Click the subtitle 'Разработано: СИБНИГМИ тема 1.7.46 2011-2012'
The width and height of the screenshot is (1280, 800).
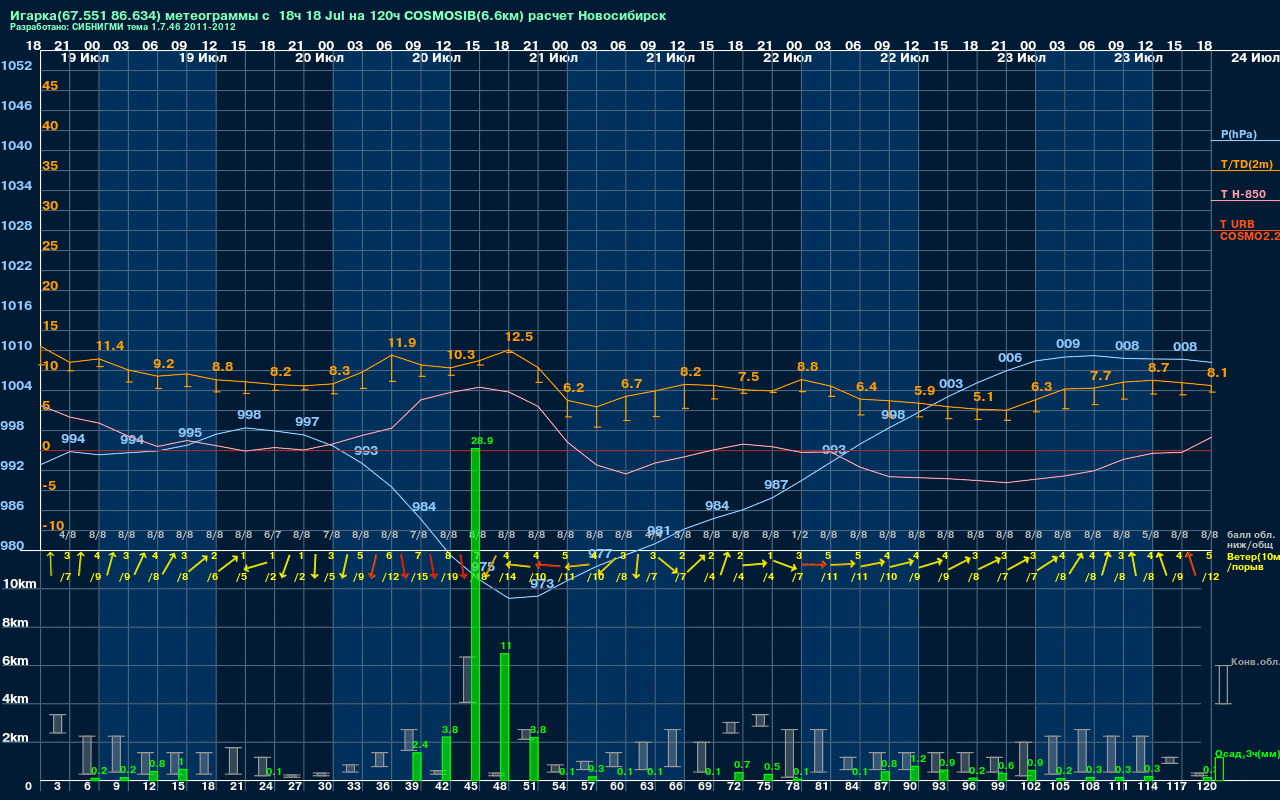(123, 28)
